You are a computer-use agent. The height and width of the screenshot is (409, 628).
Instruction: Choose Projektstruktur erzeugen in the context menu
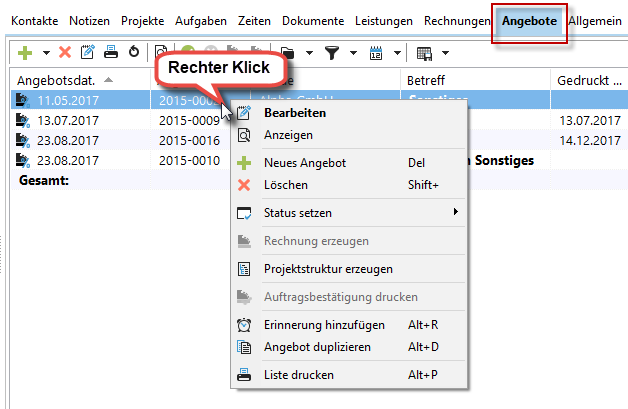[327, 269]
